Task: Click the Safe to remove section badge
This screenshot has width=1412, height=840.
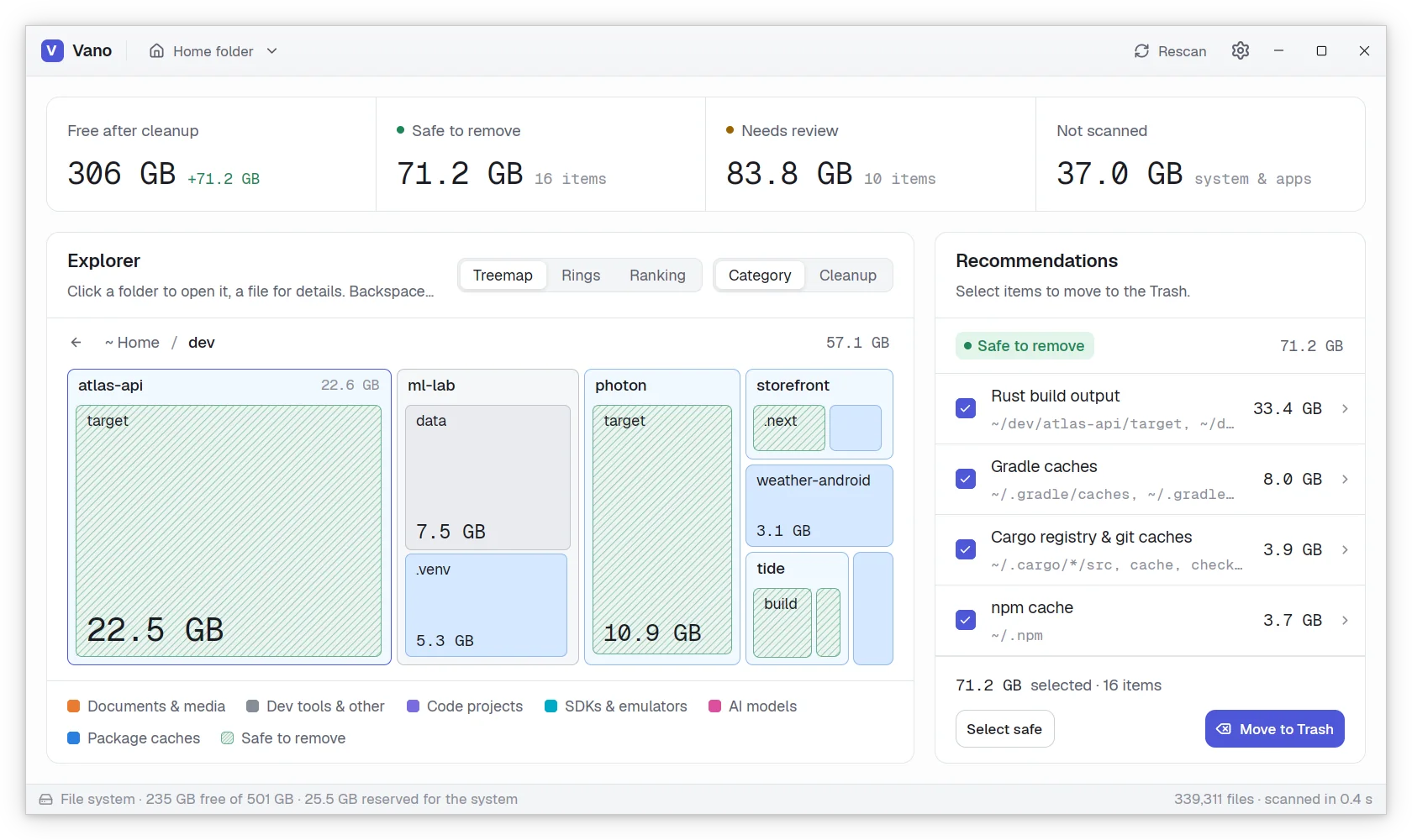Action: click(x=1025, y=346)
